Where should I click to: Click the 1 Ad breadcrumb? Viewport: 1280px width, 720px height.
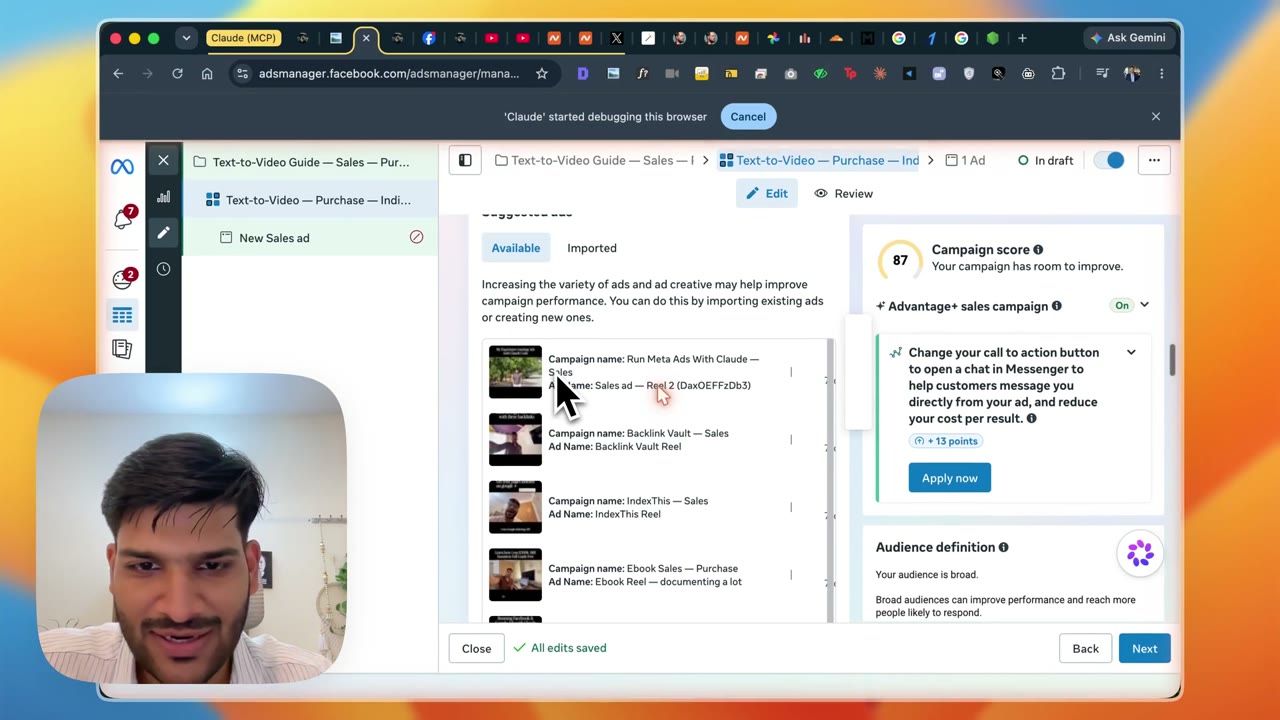[x=965, y=160]
